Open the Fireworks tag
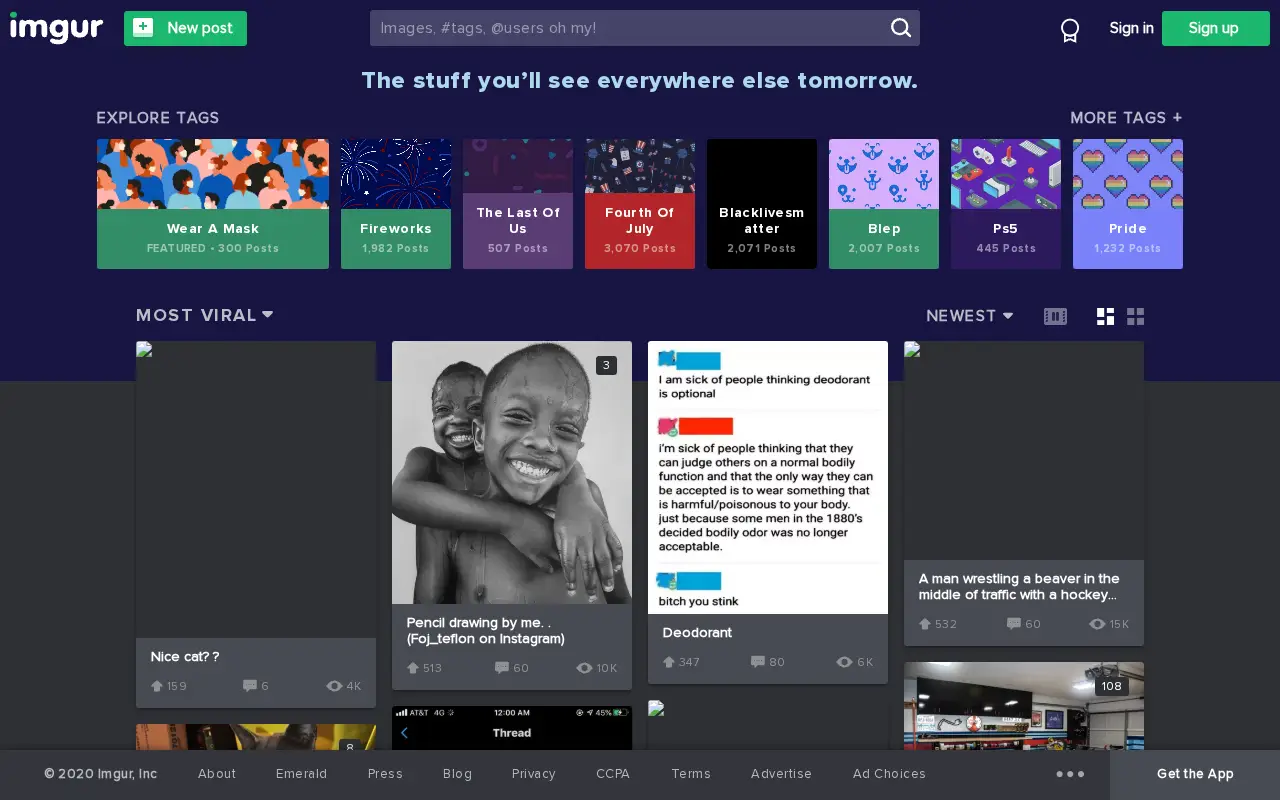This screenshot has width=1280, height=800. (x=396, y=204)
